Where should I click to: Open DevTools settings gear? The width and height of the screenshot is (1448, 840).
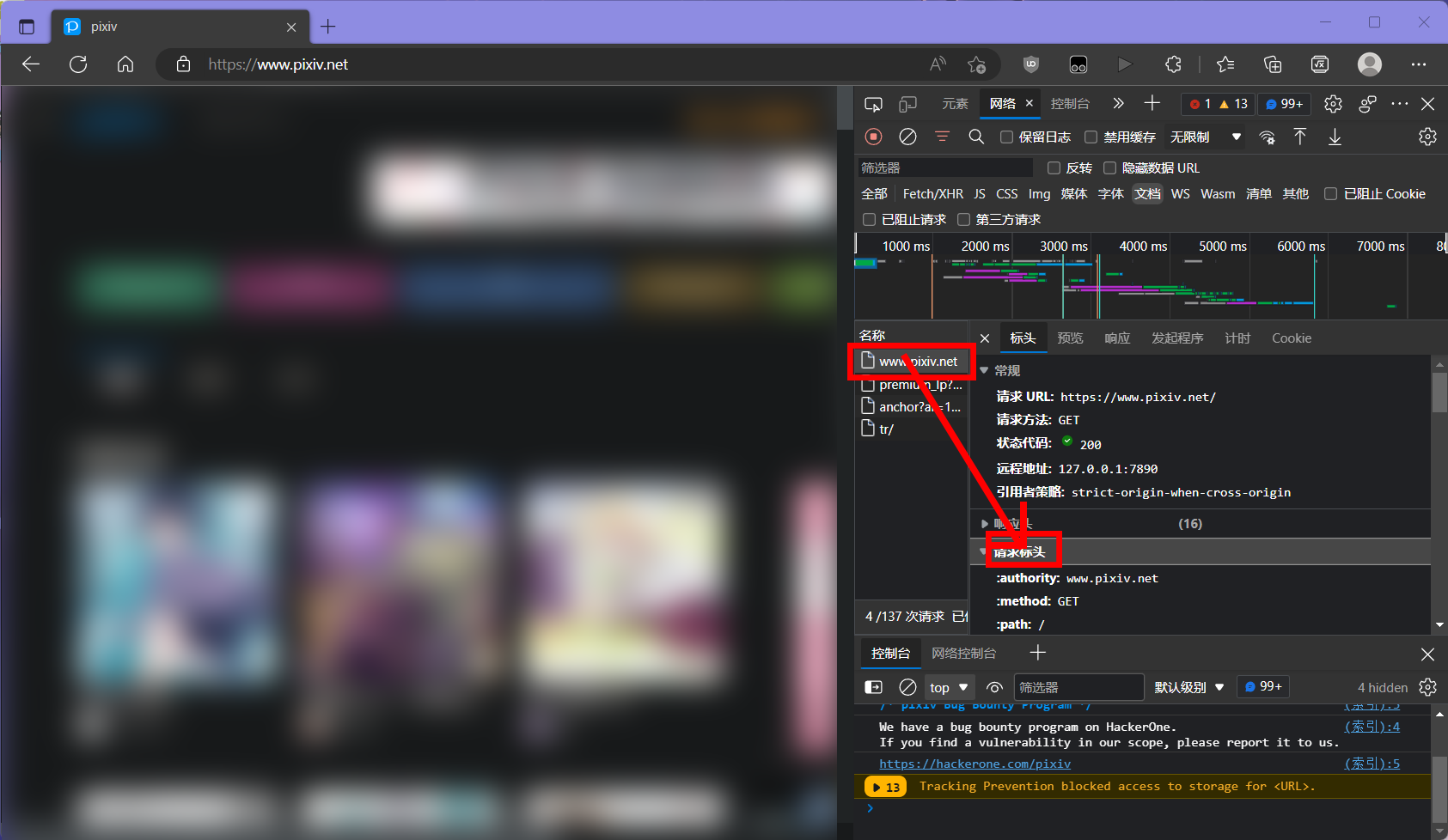pos(1333,104)
